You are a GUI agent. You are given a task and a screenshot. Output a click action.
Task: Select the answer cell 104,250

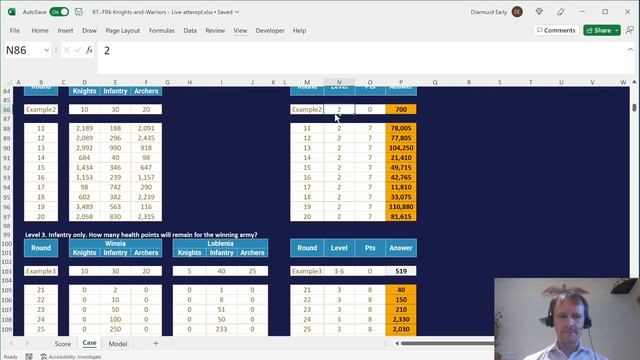tap(401, 148)
